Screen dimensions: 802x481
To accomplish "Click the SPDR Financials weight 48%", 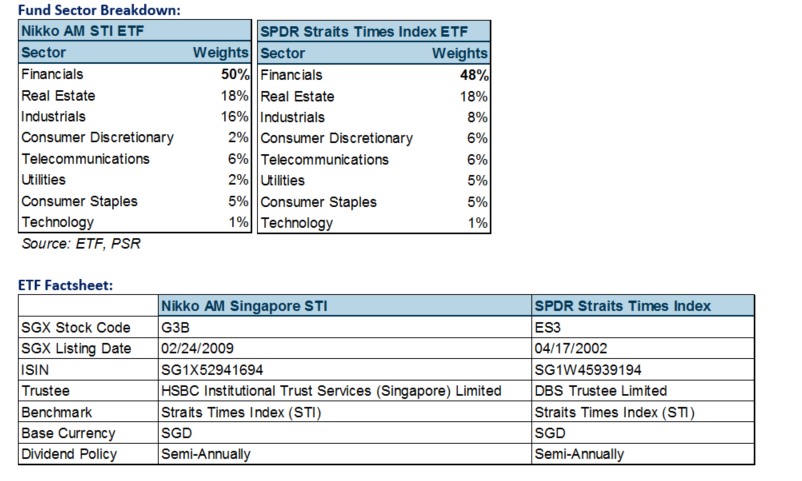I will click(474, 75).
